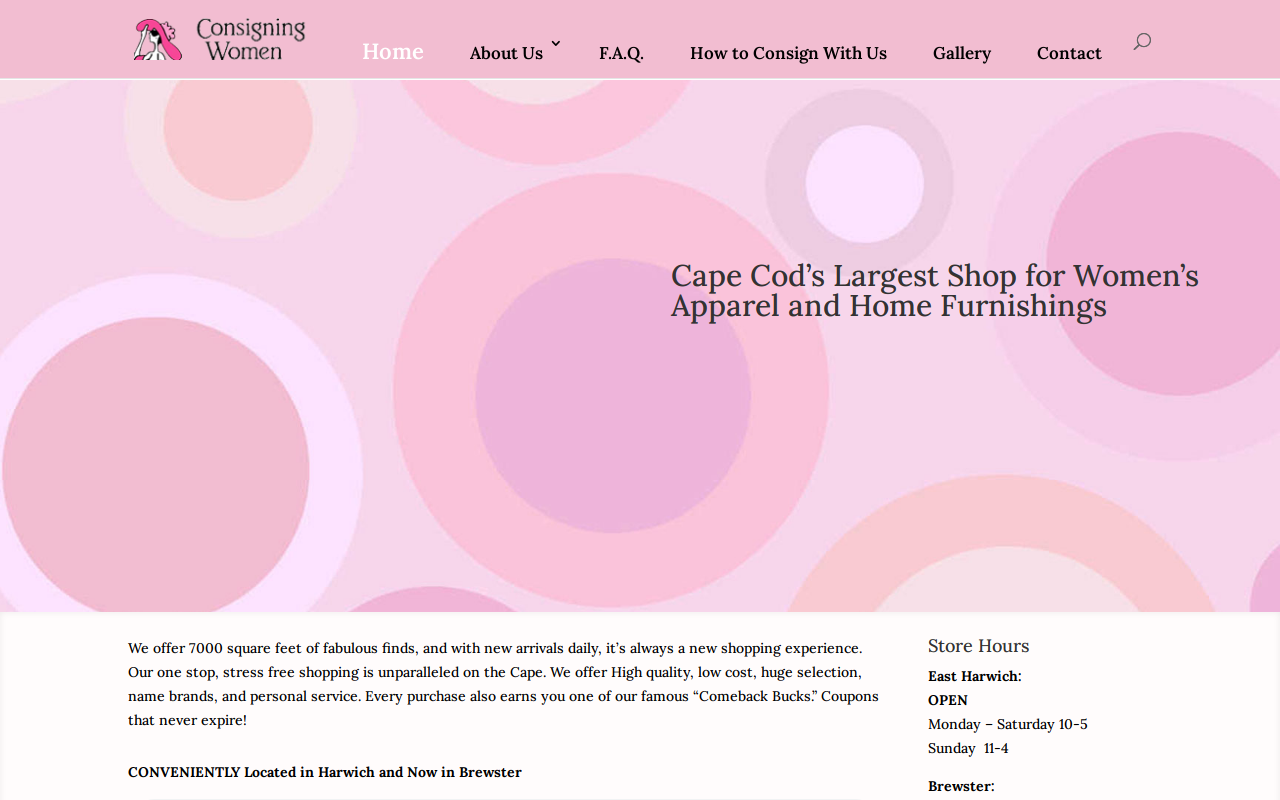Open the About Us menu item
Viewport: 1280px width, 800px height.
[506, 53]
